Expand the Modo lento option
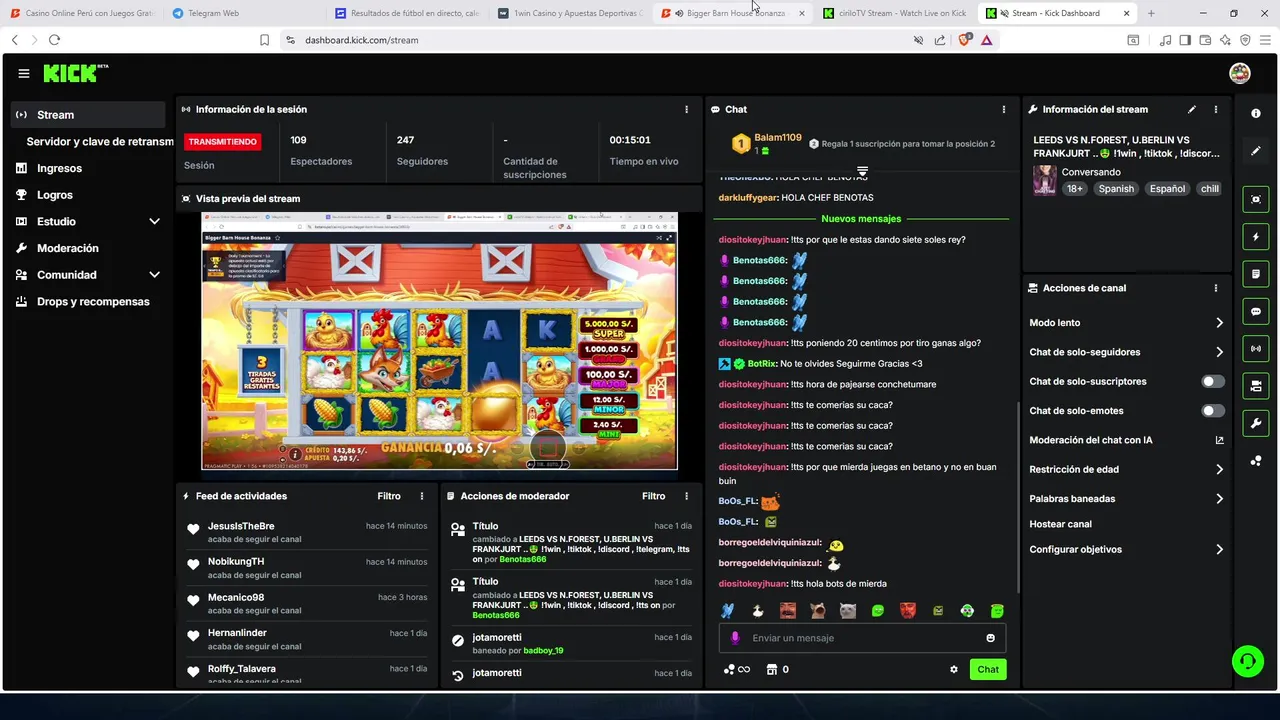 coord(1126,323)
